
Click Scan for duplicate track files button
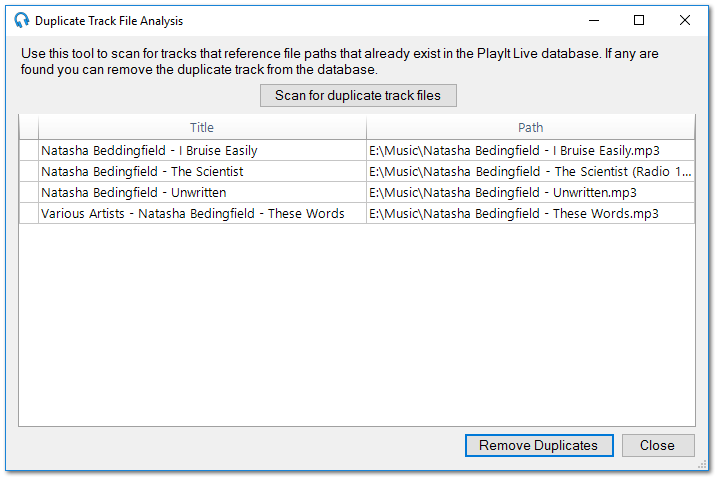[358, 95]
